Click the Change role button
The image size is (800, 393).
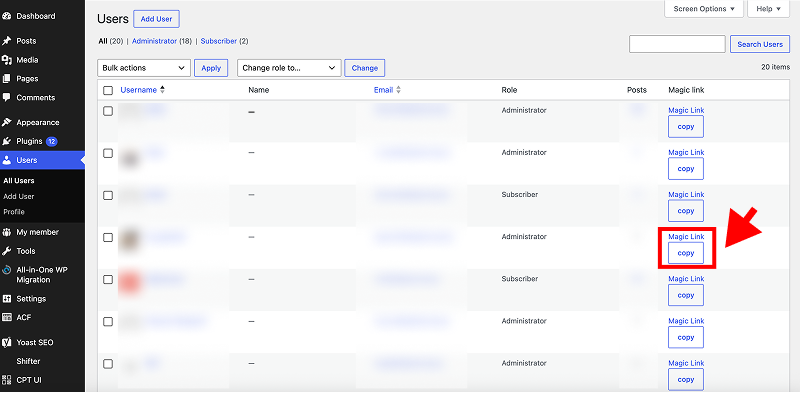point(364,68)
